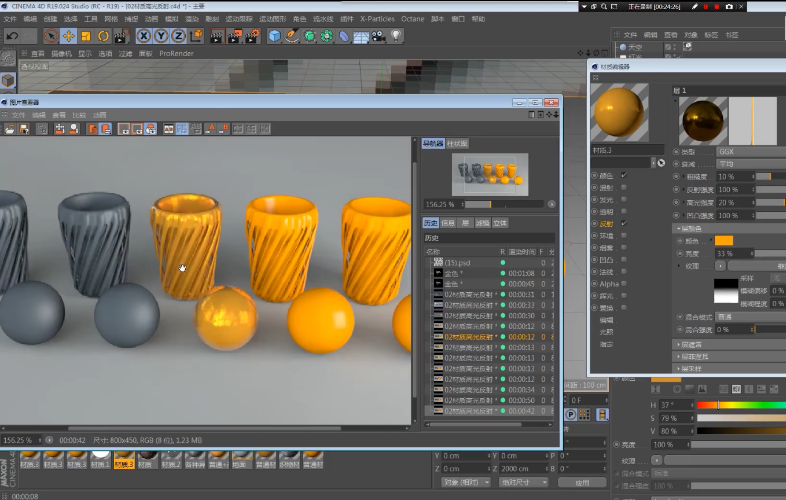This screenshot has width=786, height=500.
Task: Toggle the Z axis lock icon
Action: pyautogui.click(x=178, y=36)
